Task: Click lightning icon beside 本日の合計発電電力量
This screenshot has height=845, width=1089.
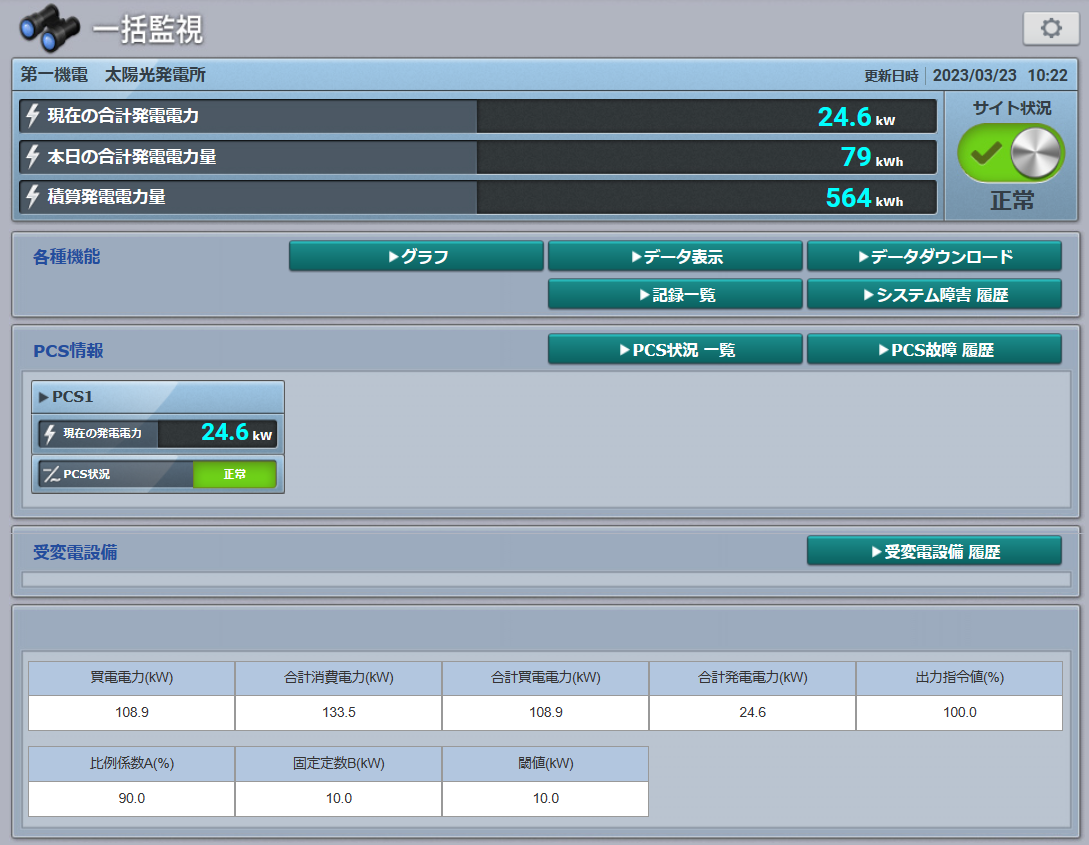Action: coord(33,156)
